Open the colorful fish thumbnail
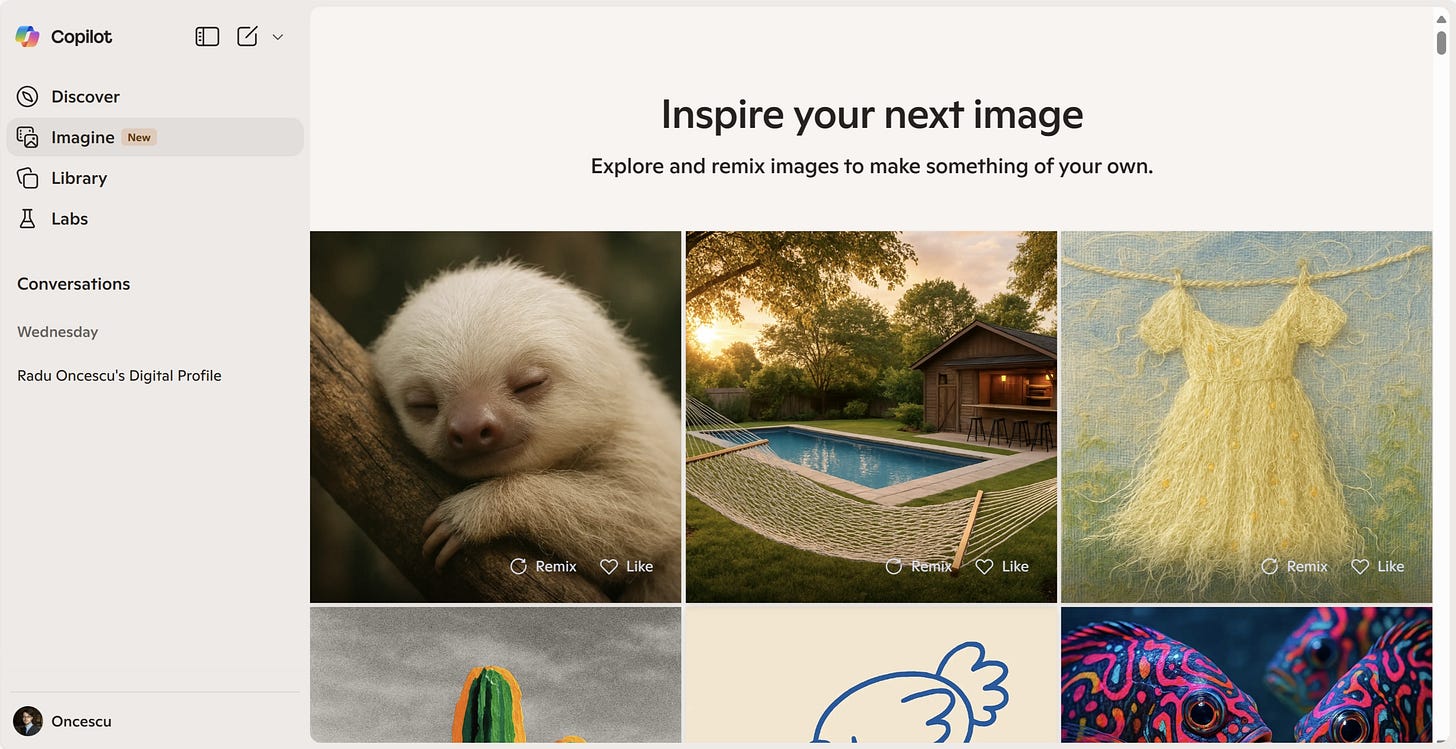 pyautogui.click(x=1246, y=675)
